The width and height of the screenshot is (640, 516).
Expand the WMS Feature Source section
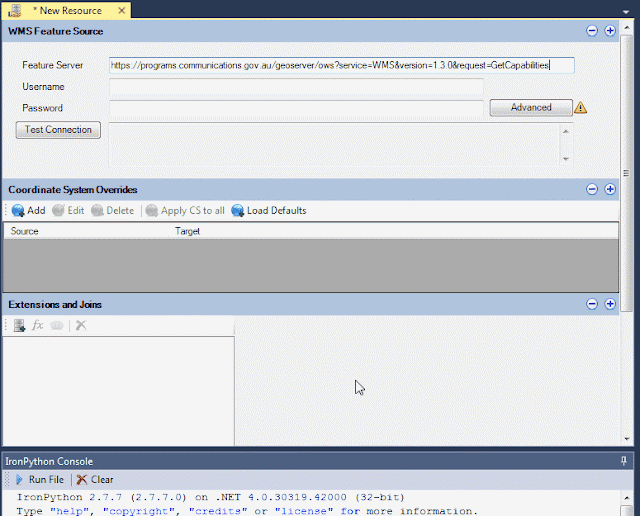[610, 31]
